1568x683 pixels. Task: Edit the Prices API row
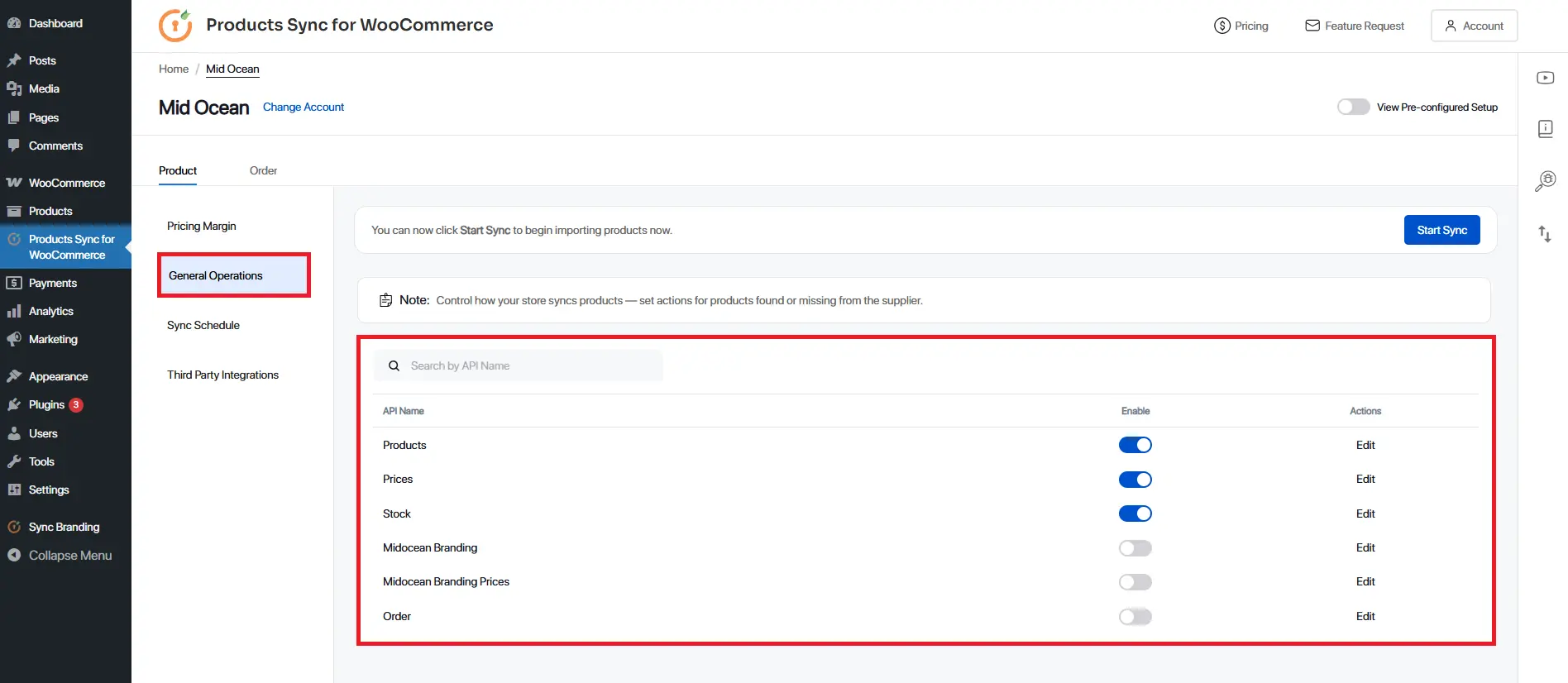1365,479
